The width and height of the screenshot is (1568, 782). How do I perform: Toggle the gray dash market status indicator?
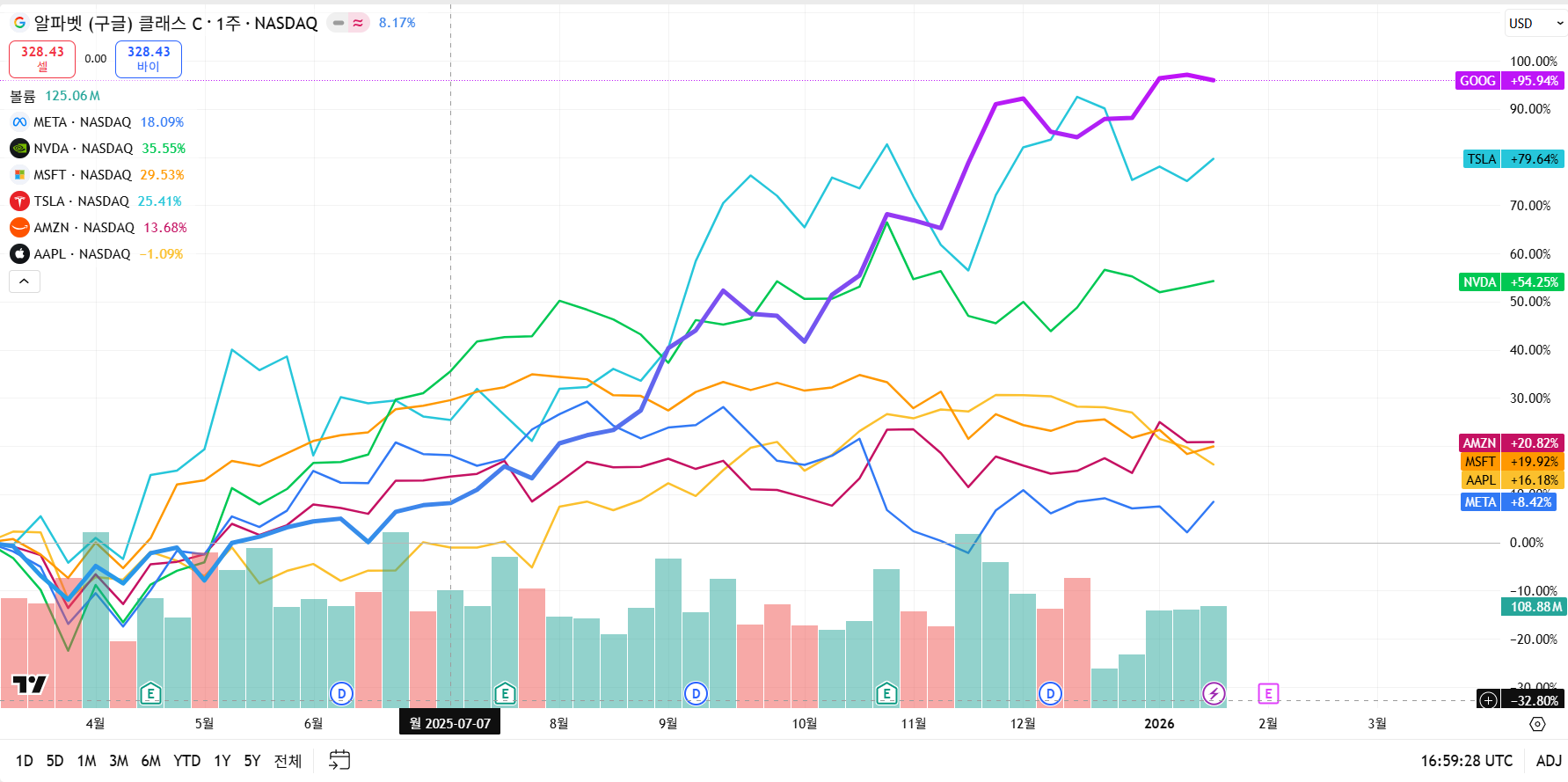(x=339, y=23)
